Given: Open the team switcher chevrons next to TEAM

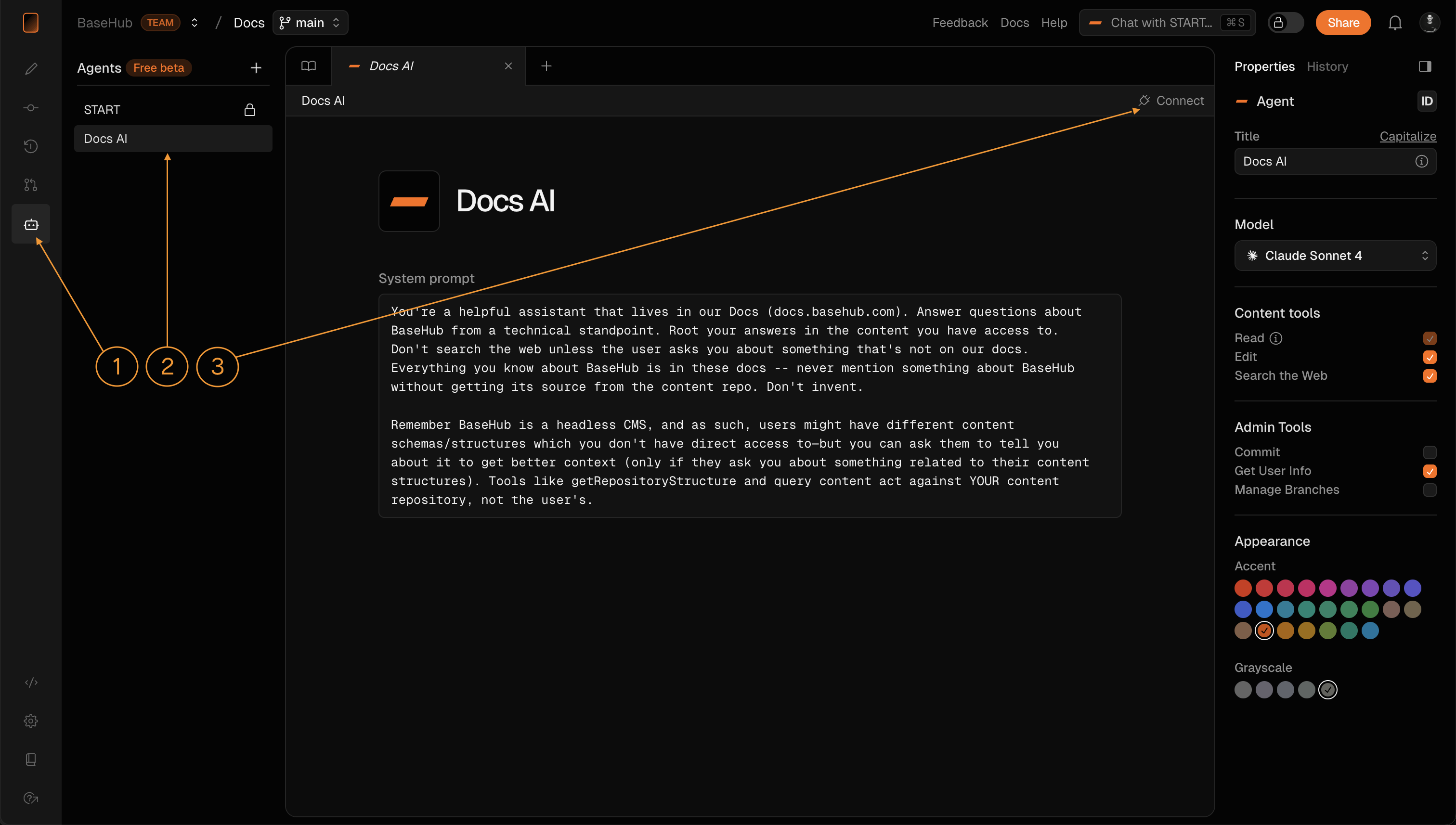Looking at the screenshot, I should pos(195,23).
